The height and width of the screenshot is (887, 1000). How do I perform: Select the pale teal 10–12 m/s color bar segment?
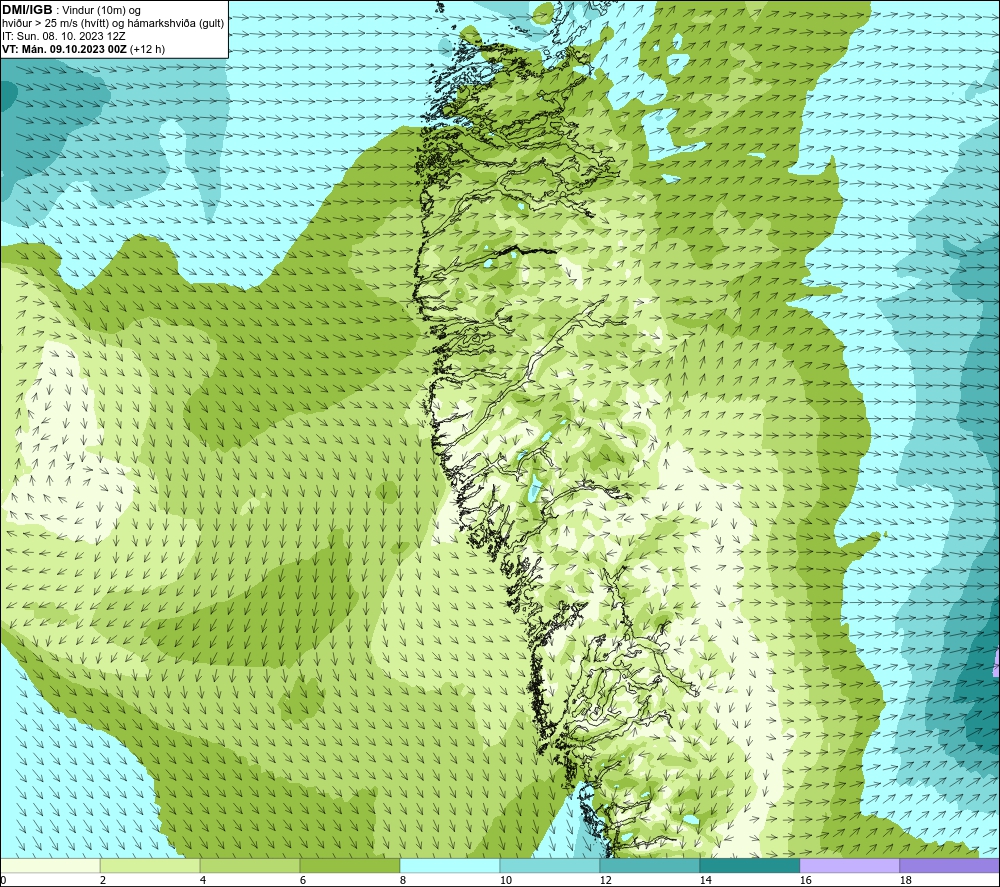pyautogui.click(x=550, y=865)
